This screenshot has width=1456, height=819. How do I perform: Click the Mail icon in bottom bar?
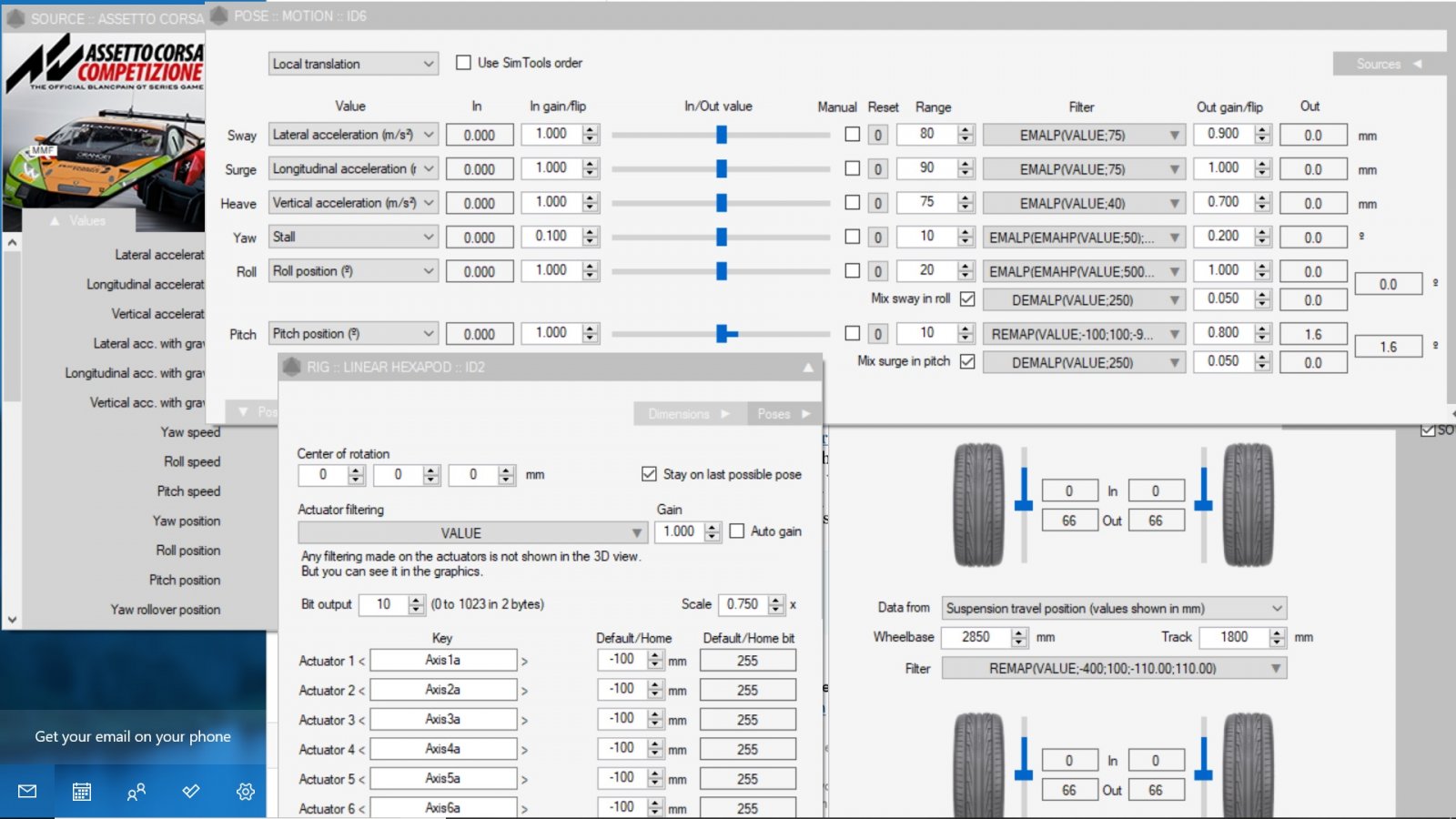coord(27,792)
